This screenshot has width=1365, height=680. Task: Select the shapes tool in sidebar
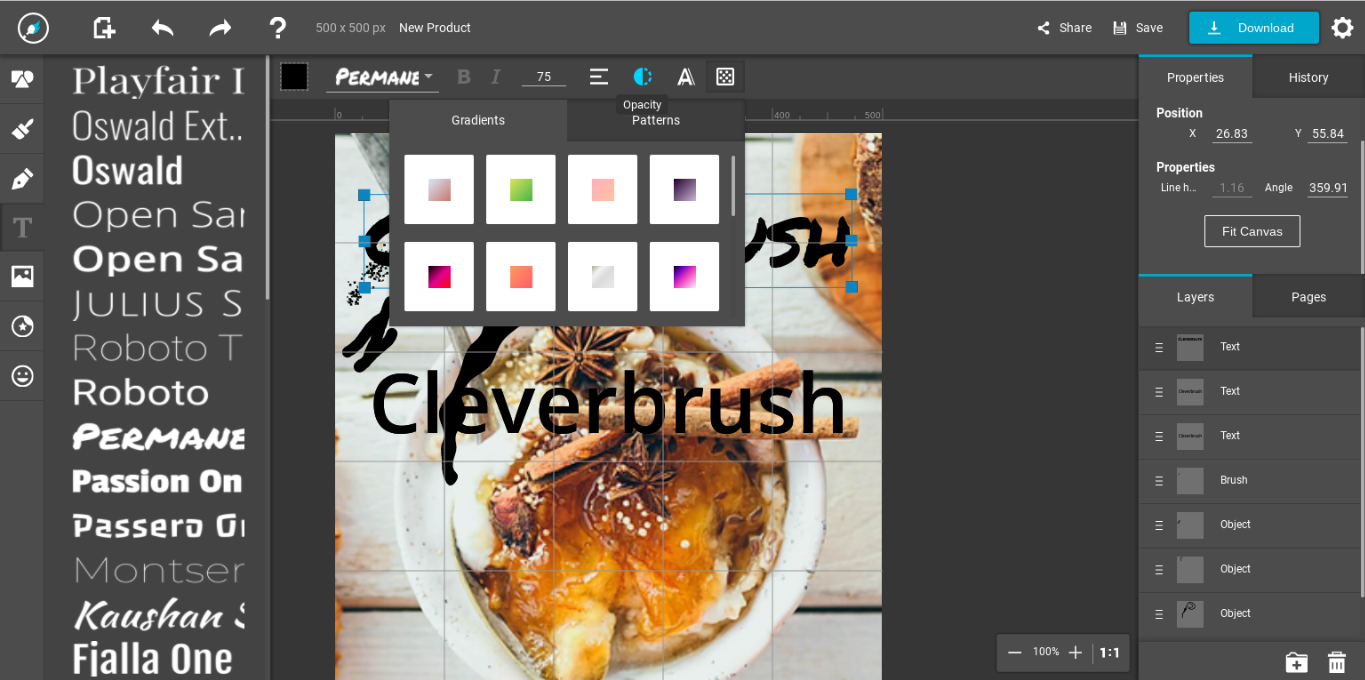tap(22, 79)
